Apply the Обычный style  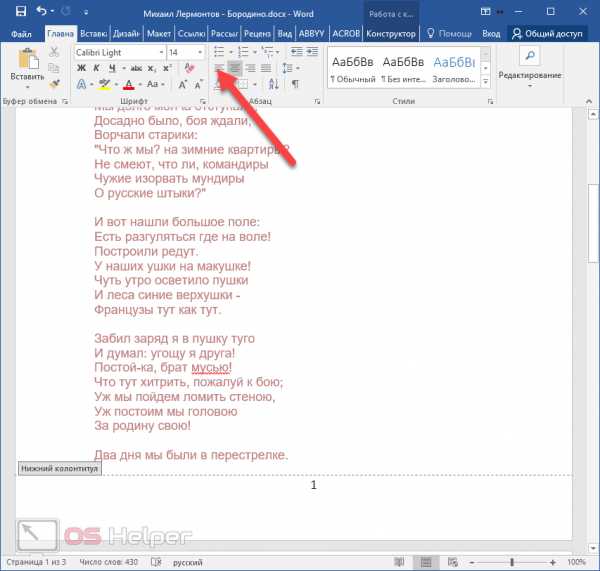pos(353,69)
